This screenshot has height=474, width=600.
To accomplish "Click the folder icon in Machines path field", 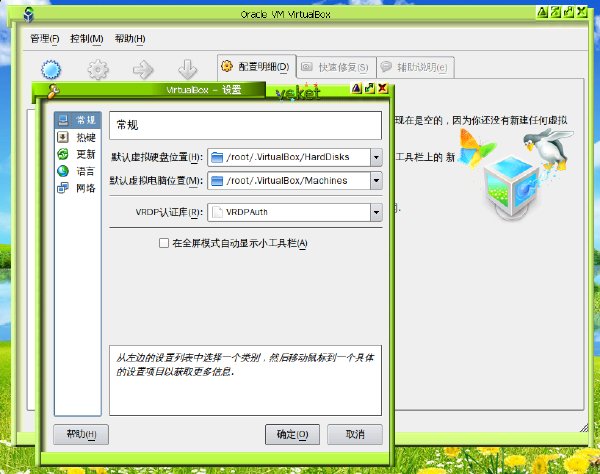I will (217, 181).
